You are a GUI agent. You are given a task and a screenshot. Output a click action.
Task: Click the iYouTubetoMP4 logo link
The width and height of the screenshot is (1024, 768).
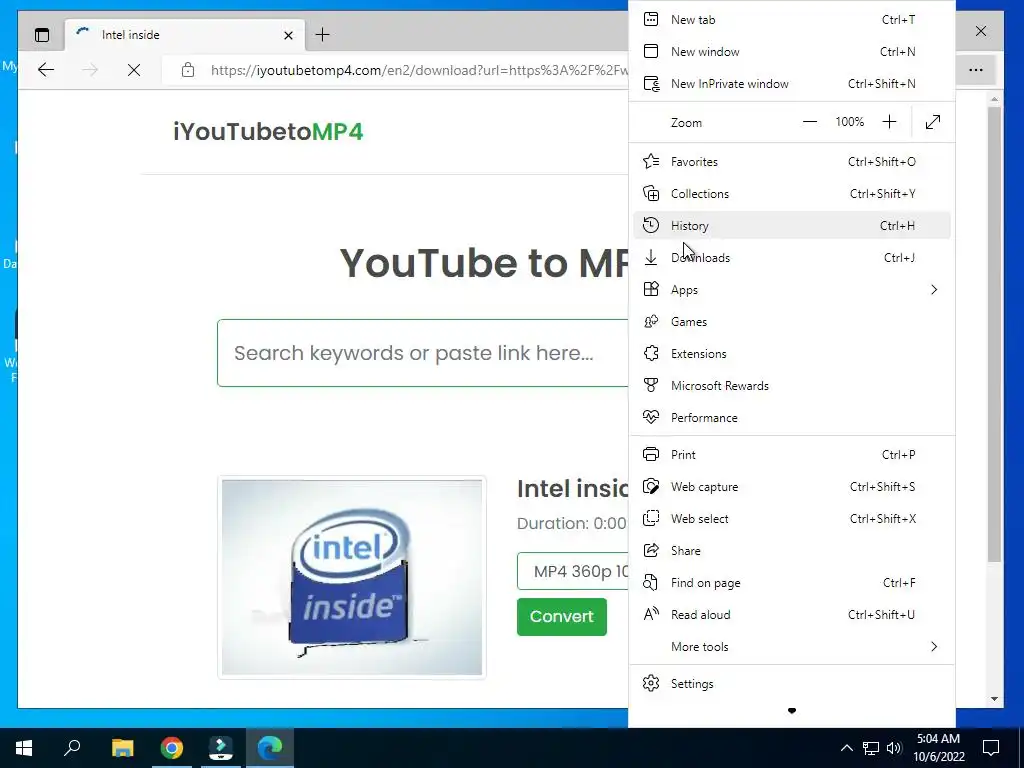268,132
